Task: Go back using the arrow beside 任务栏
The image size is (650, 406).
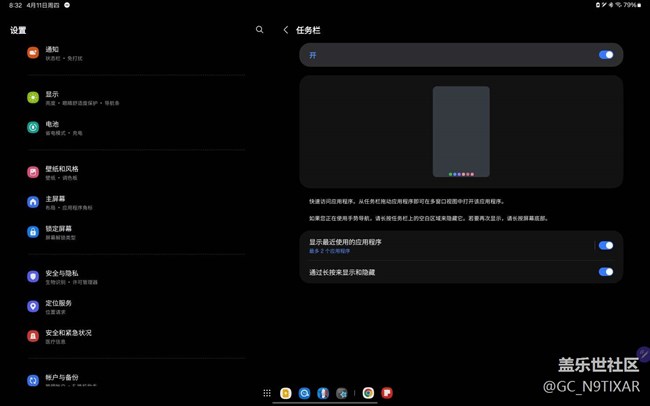Action: pos(286,30)
